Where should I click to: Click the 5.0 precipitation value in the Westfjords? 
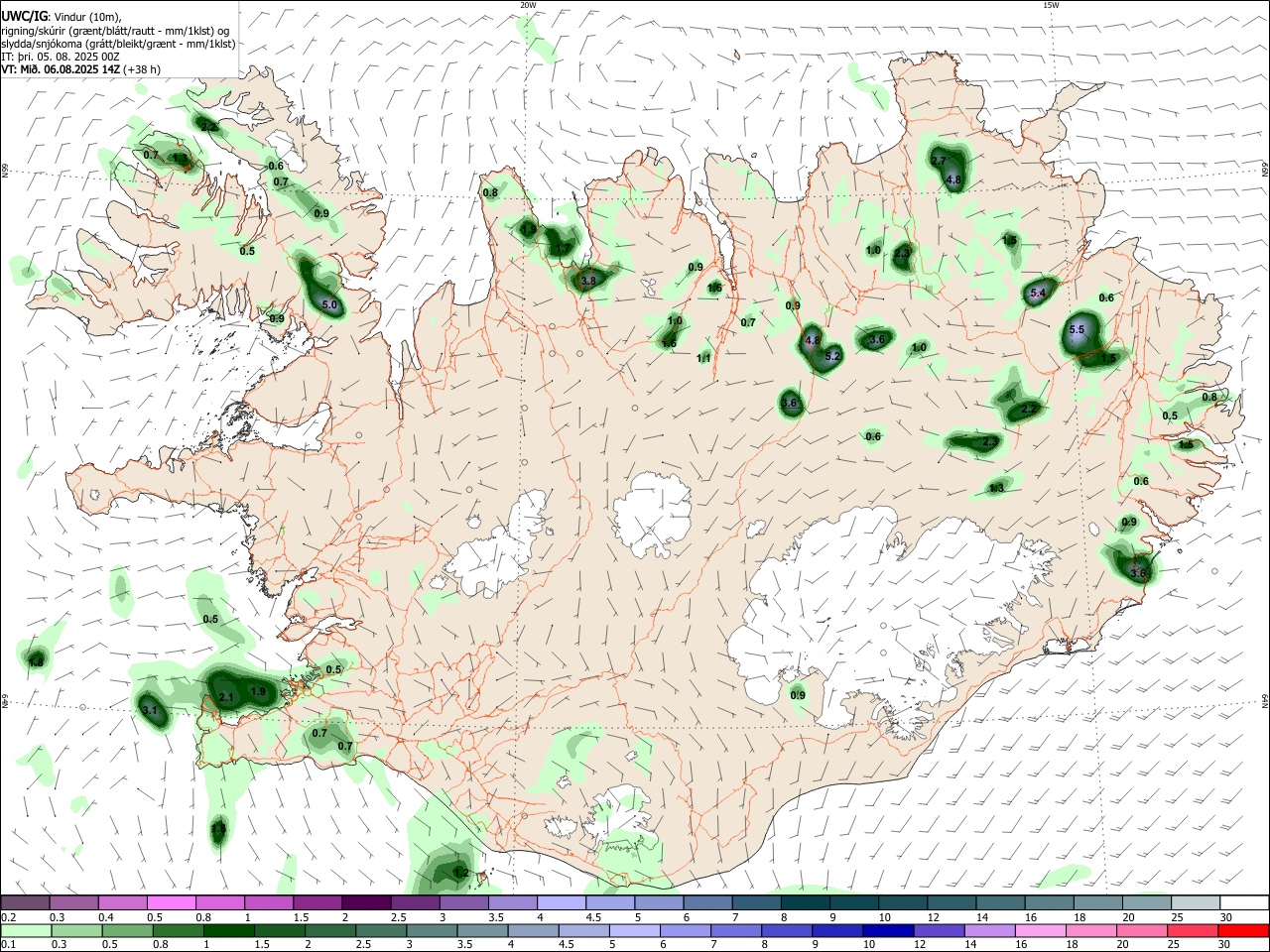(x=330, y=305)
